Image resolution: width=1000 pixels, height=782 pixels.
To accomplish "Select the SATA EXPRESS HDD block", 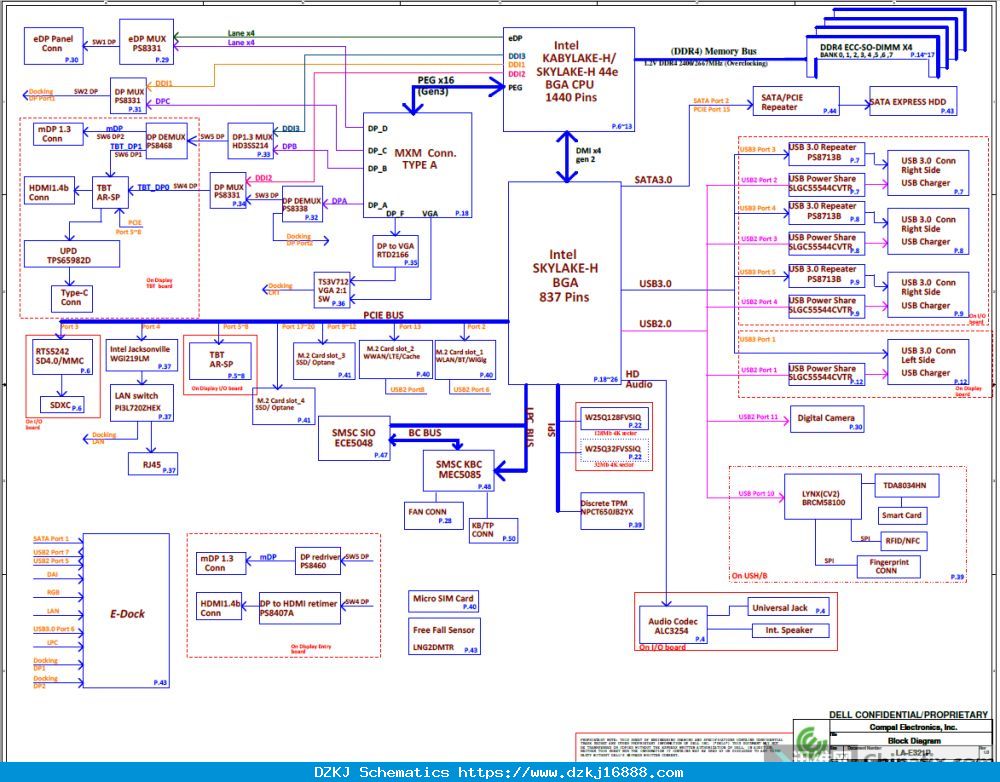I will [913, 101].
